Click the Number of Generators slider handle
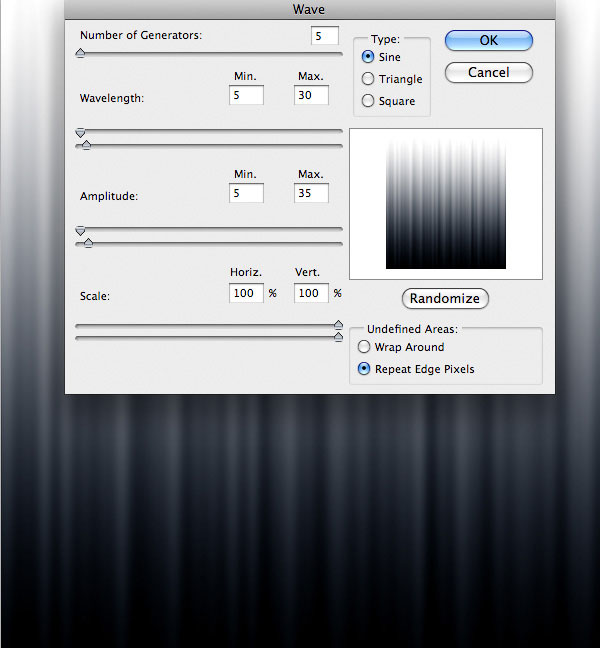Screen dimensions: 600x648 [81, 53]
